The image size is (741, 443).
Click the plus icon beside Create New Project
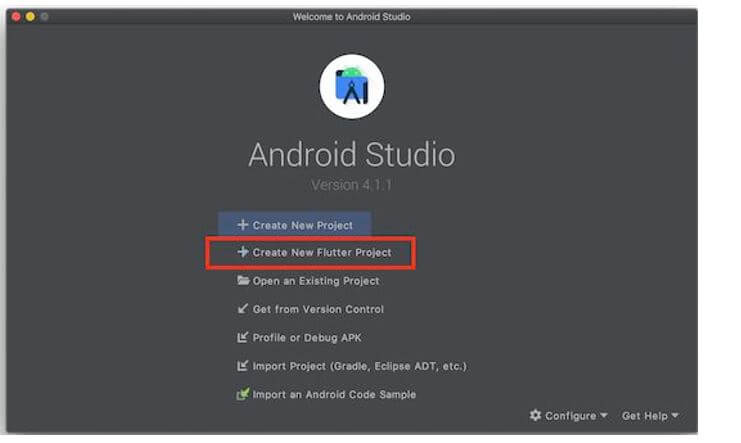click(242, 225)
